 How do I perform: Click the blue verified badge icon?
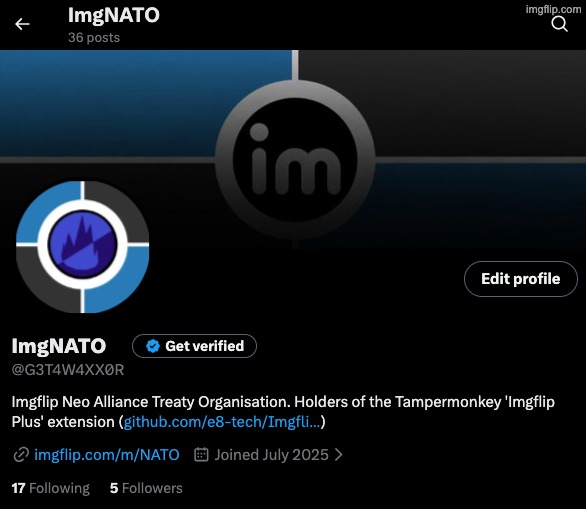click(153, 346)
